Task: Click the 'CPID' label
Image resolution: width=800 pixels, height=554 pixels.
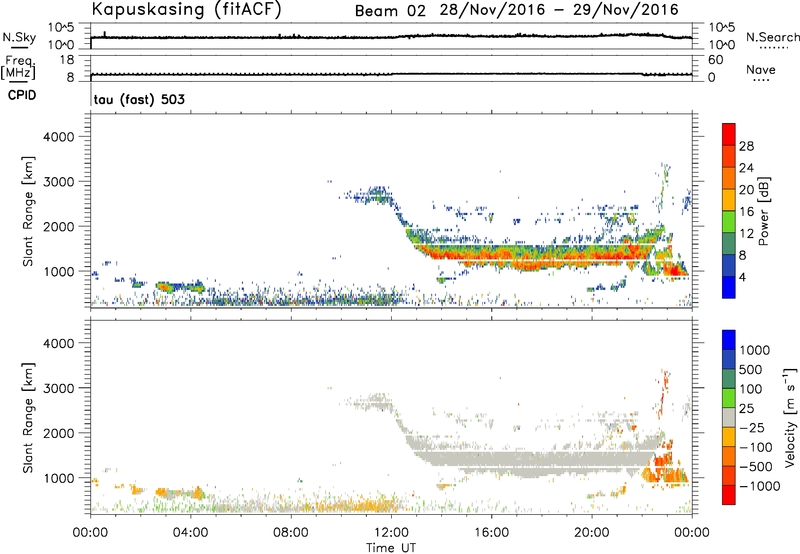Action: click(x=22, y=95)
